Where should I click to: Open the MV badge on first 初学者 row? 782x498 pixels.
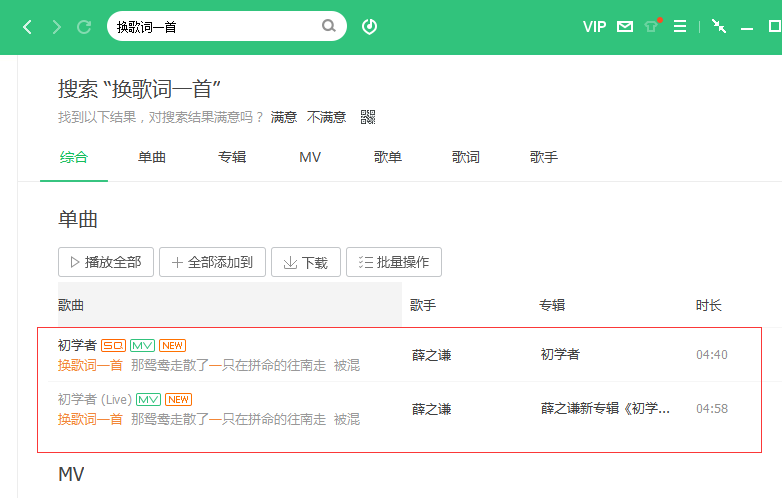pos(143,345)
